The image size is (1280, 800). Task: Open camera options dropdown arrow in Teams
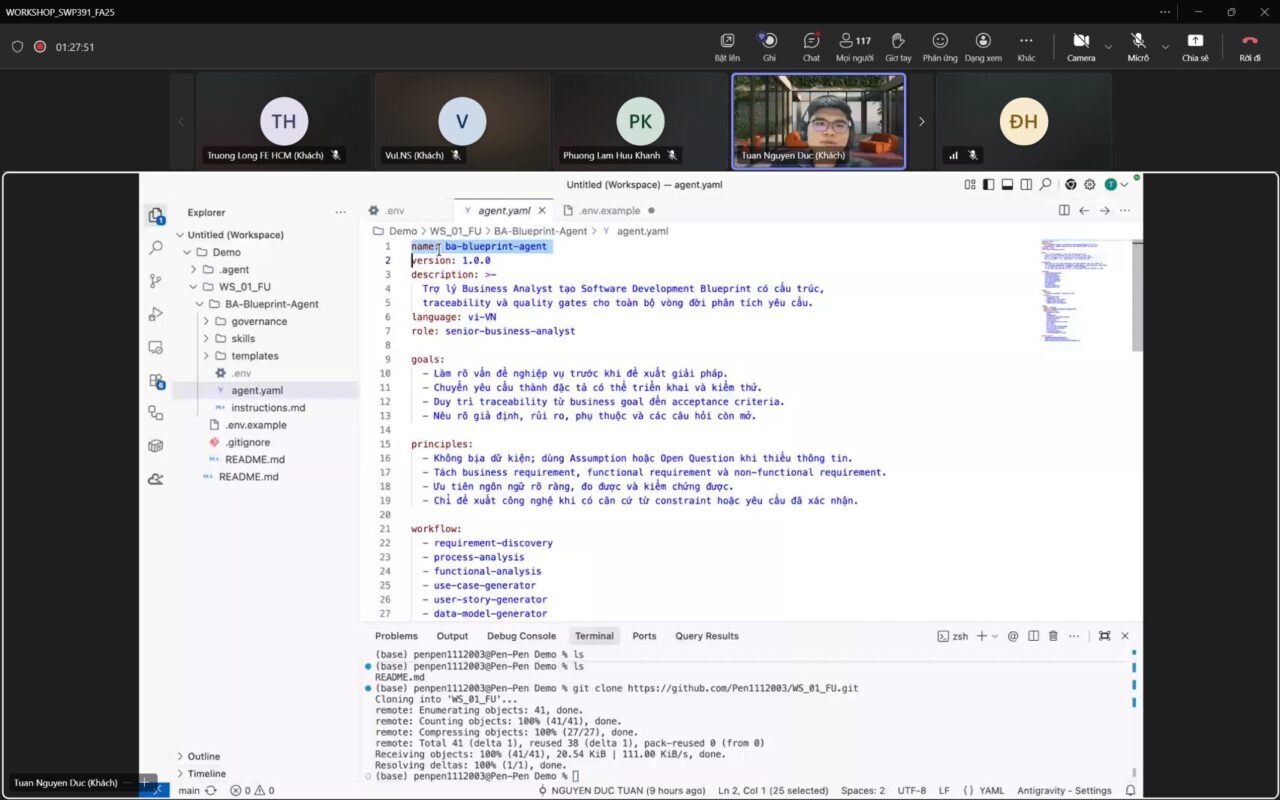[1108, 47]
